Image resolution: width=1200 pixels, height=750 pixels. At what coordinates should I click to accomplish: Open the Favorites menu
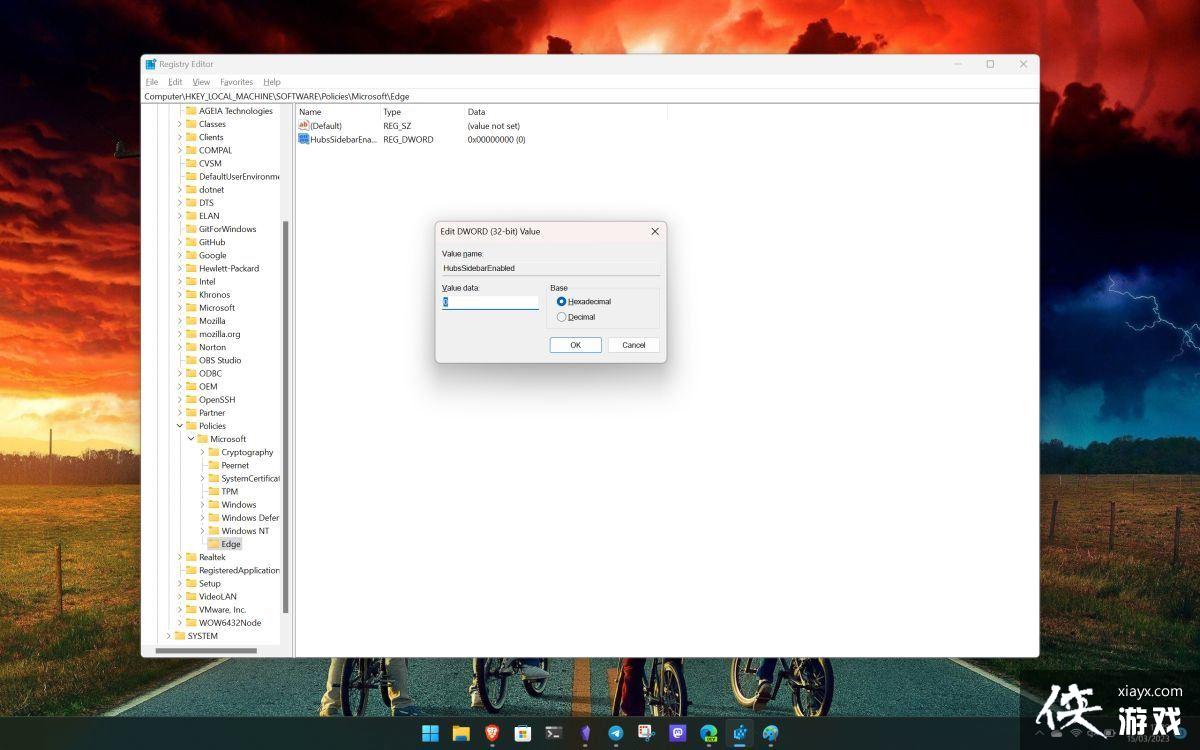click(236, 82)
